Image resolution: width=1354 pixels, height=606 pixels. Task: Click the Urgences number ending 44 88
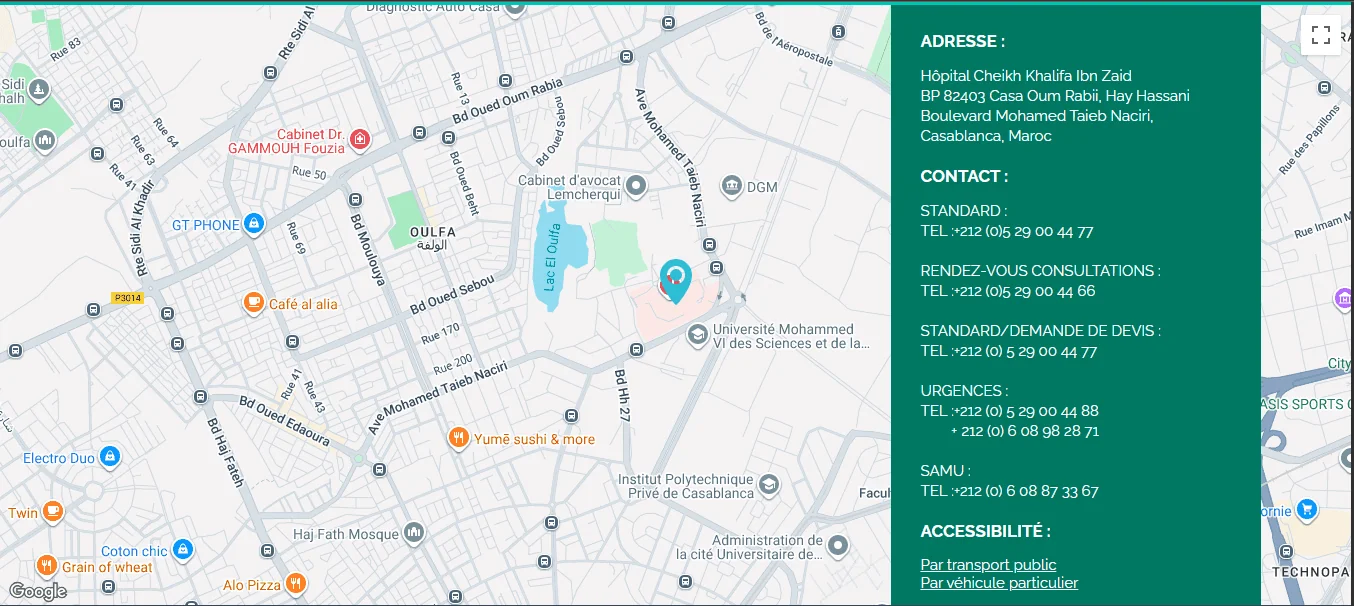pos(1026,411)
